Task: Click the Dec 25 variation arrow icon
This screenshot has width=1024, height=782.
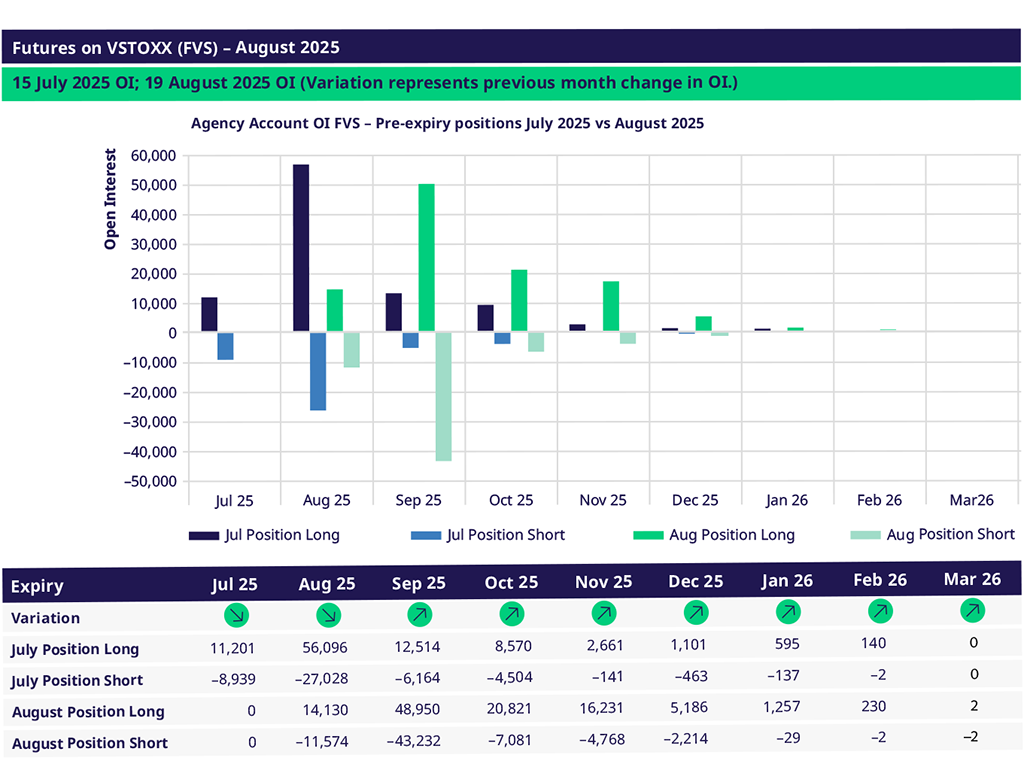Action: pyautogui.click(x=695, y=611)
